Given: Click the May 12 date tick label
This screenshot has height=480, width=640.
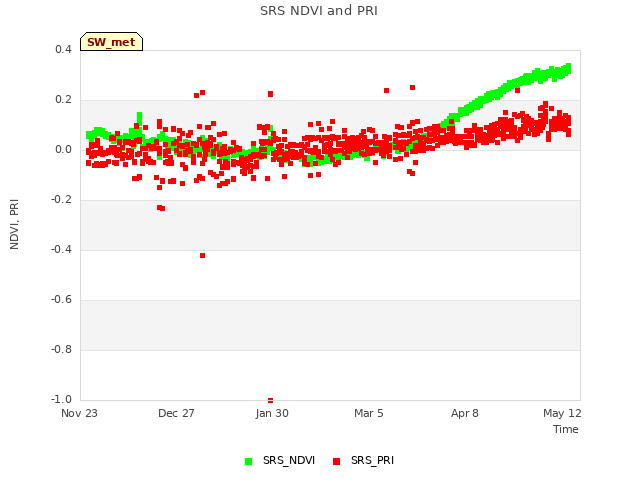Looking at the screenshot, I should [562, 413].
